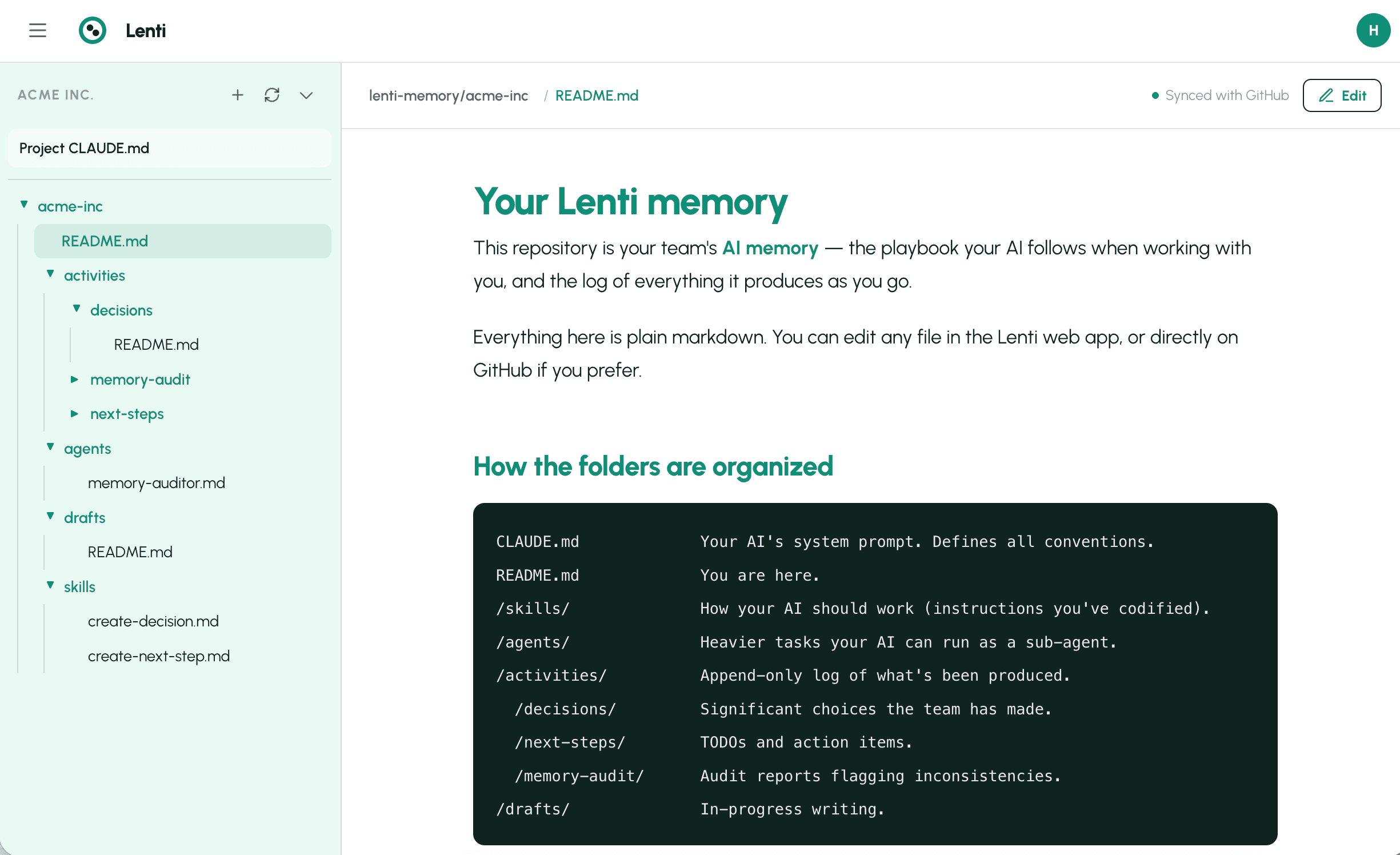Open the user avatar H menu
Viewport: 1400px width, 855px height.
click(1373, 30)
